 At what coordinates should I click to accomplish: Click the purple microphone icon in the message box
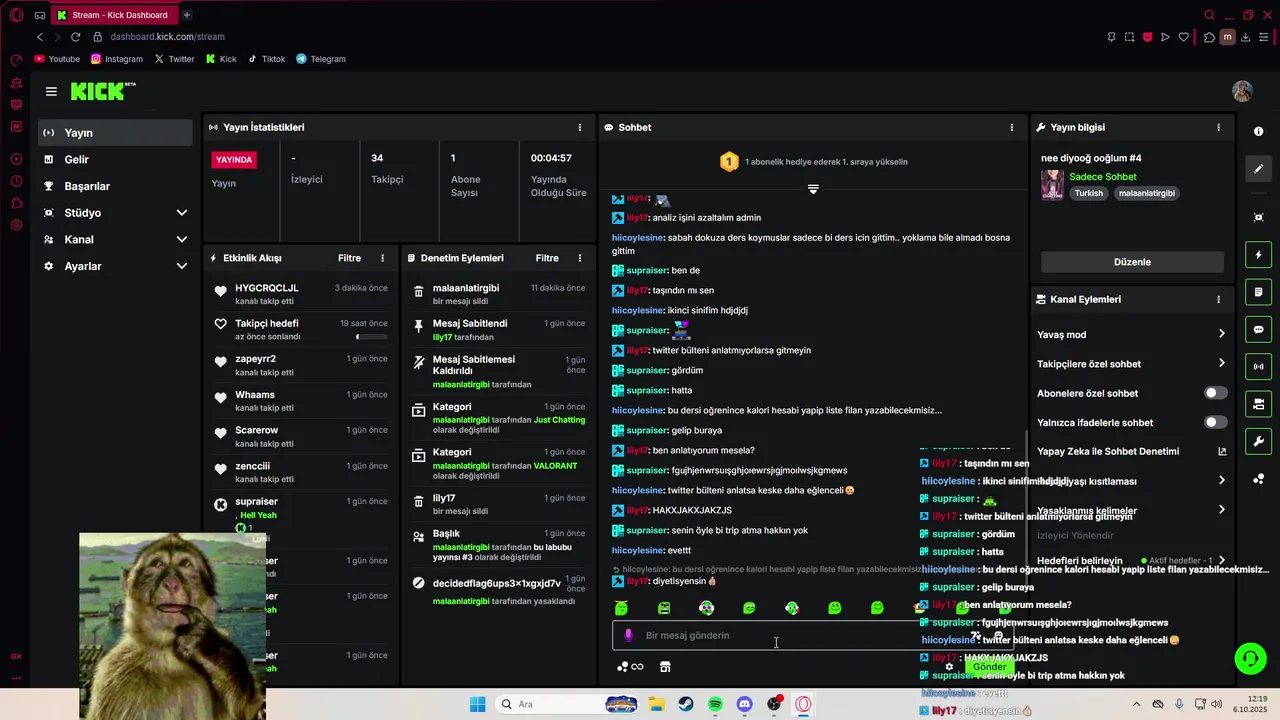tap(628, 635)
